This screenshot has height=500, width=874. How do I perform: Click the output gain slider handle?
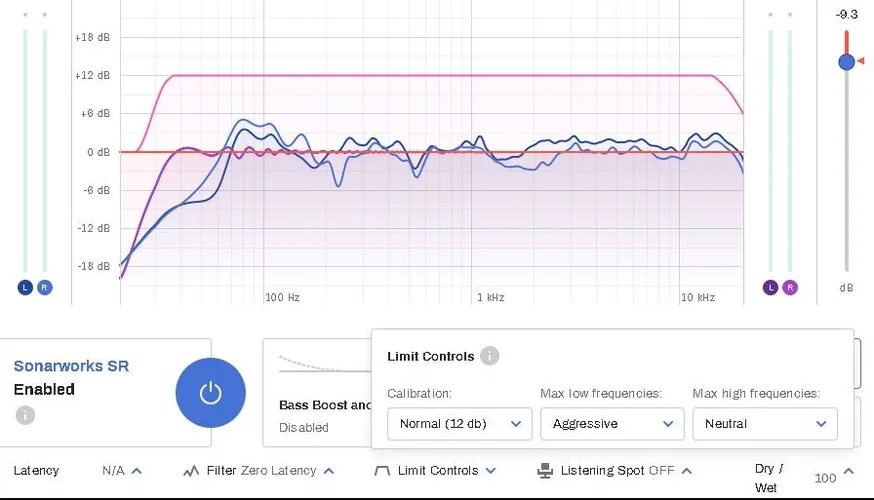(x=847, y=61)
